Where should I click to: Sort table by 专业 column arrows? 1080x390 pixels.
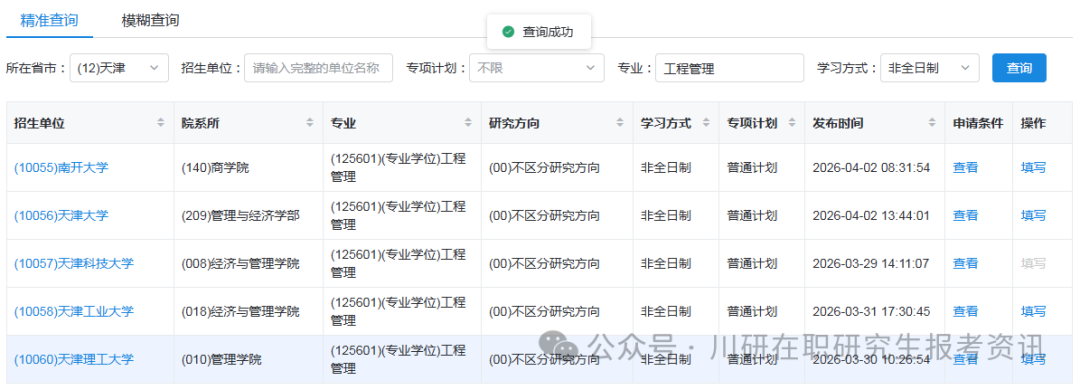[468, 123]
